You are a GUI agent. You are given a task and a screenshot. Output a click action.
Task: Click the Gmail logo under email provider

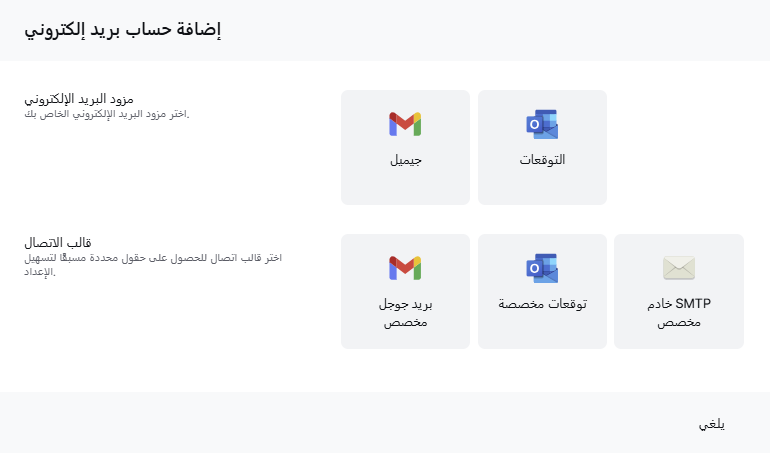pyautogui.click(x=405, y=124)
